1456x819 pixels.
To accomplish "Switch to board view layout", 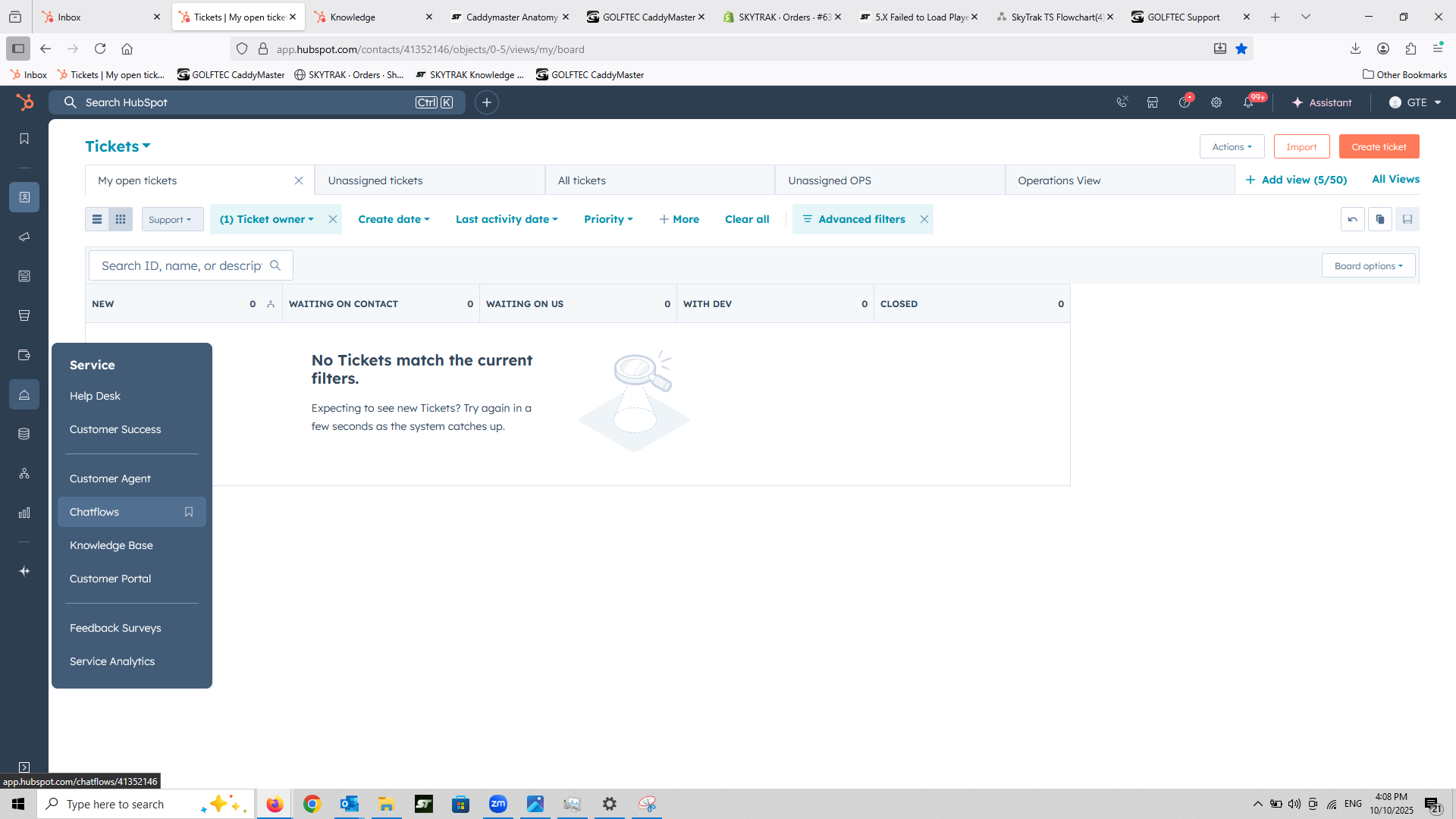I will (x=121, y=219).
